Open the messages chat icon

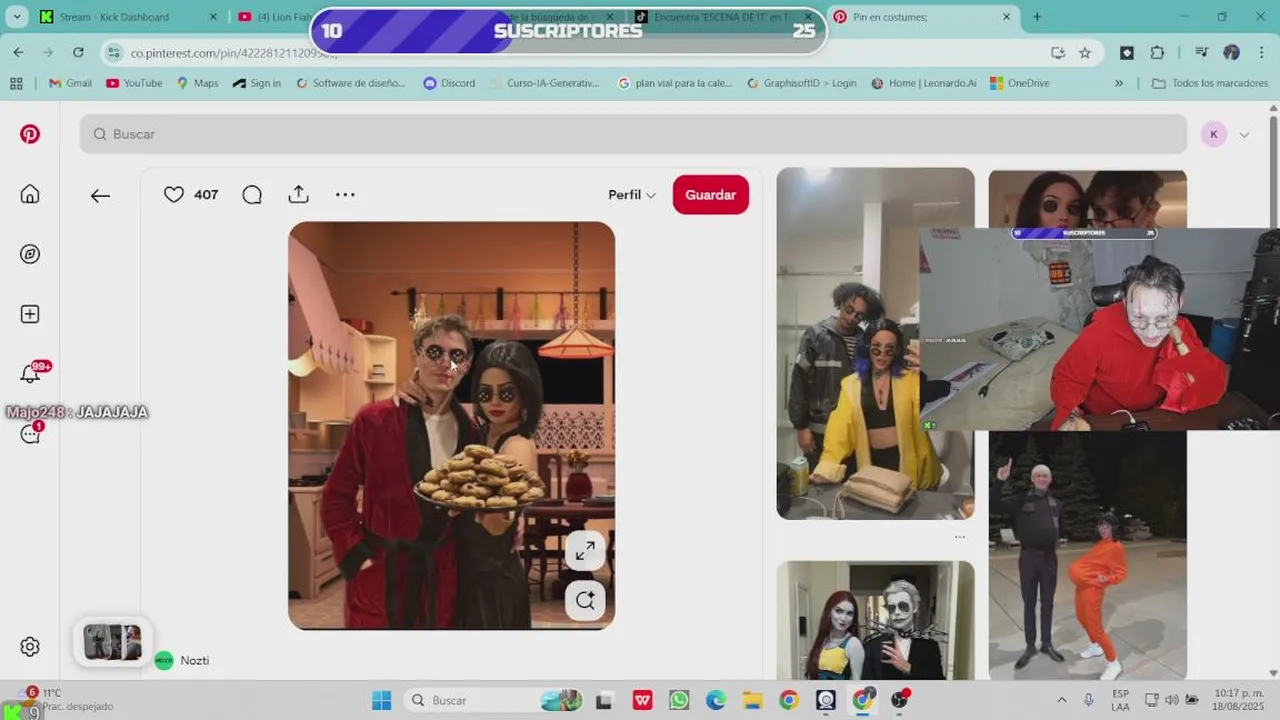tap(30, 434)
